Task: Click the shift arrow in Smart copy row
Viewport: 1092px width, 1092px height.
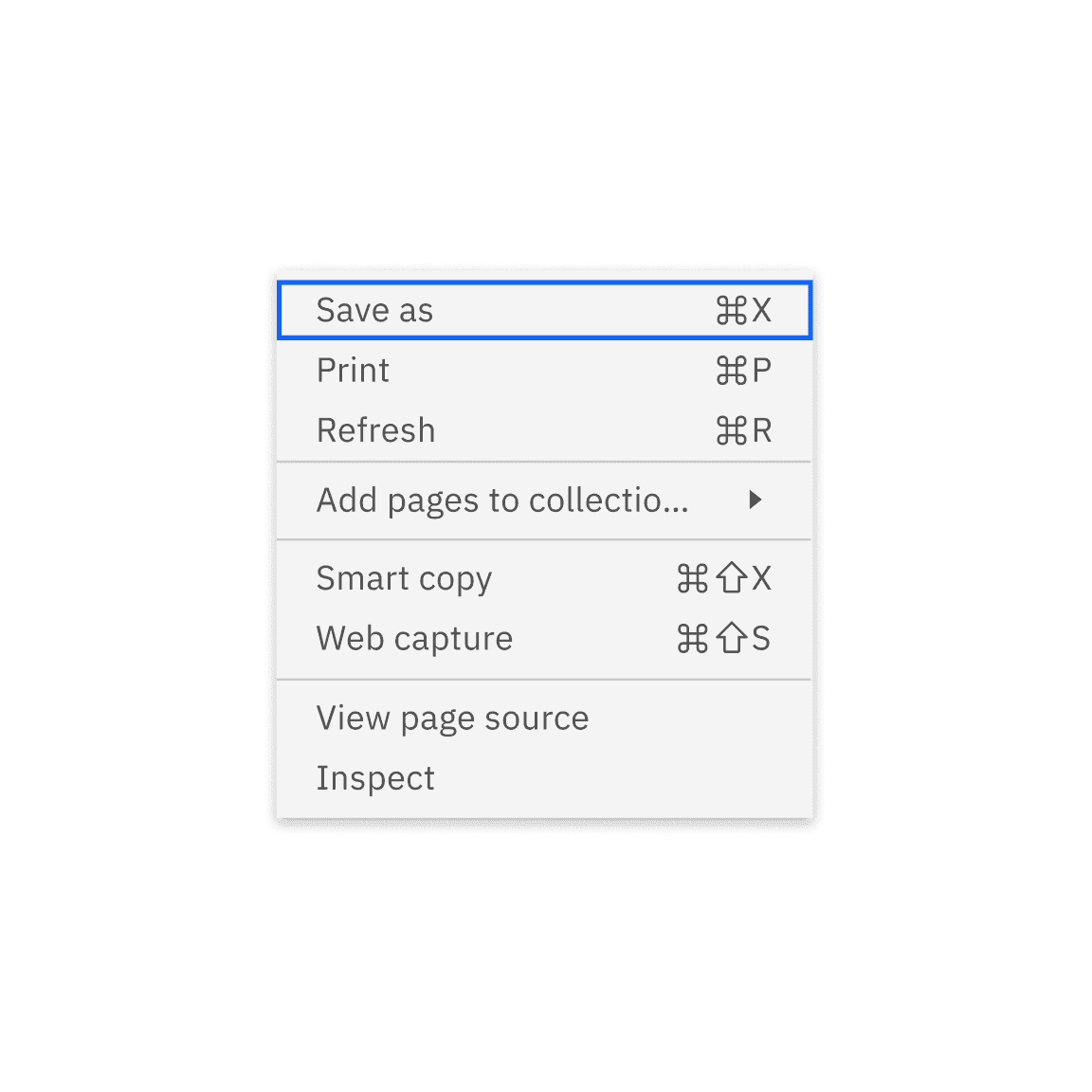Action: coord(731,578)
